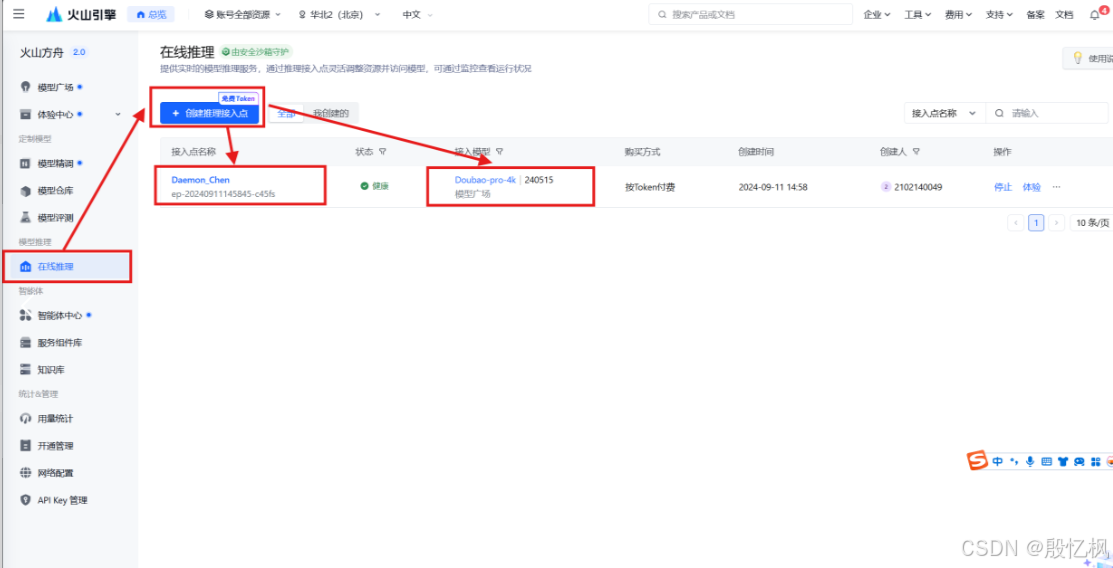Click 体验 for the Daemon_Chen endpoint
Image resolution: width=1113 pixels, height=568 pixels.
(x=1031, y=187)
